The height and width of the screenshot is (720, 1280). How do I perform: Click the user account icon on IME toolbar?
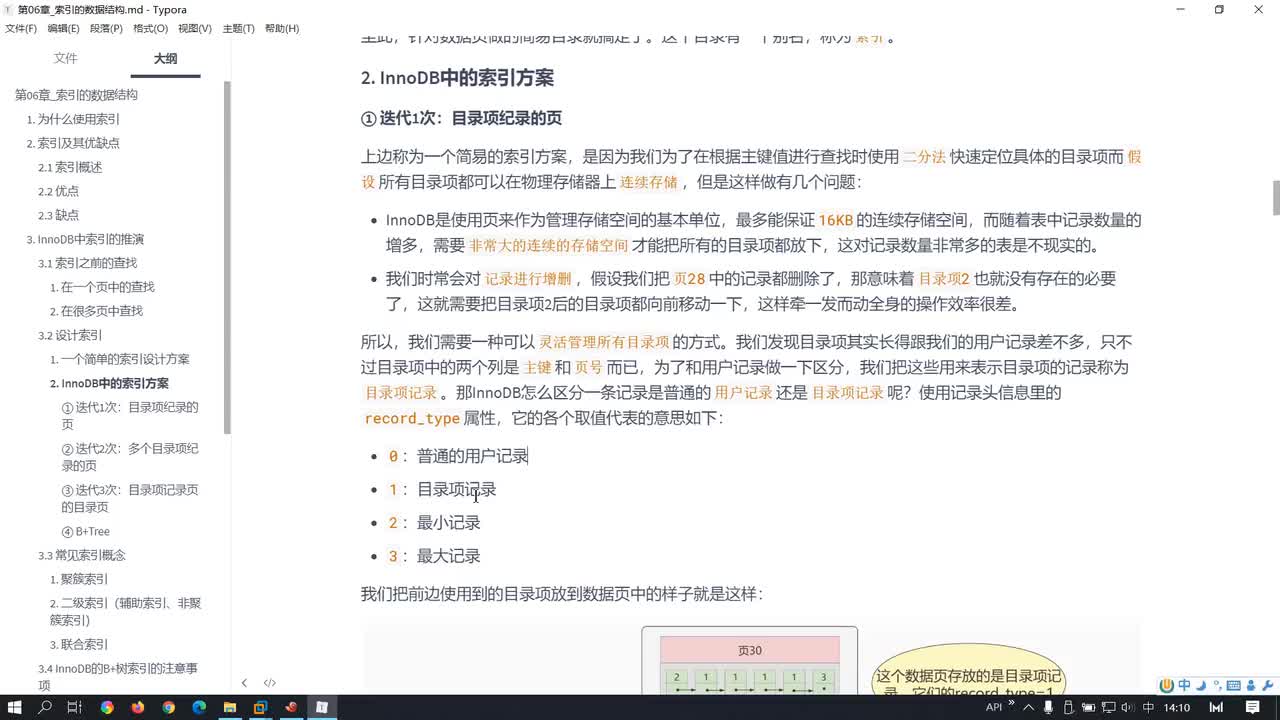point(1249,685)
